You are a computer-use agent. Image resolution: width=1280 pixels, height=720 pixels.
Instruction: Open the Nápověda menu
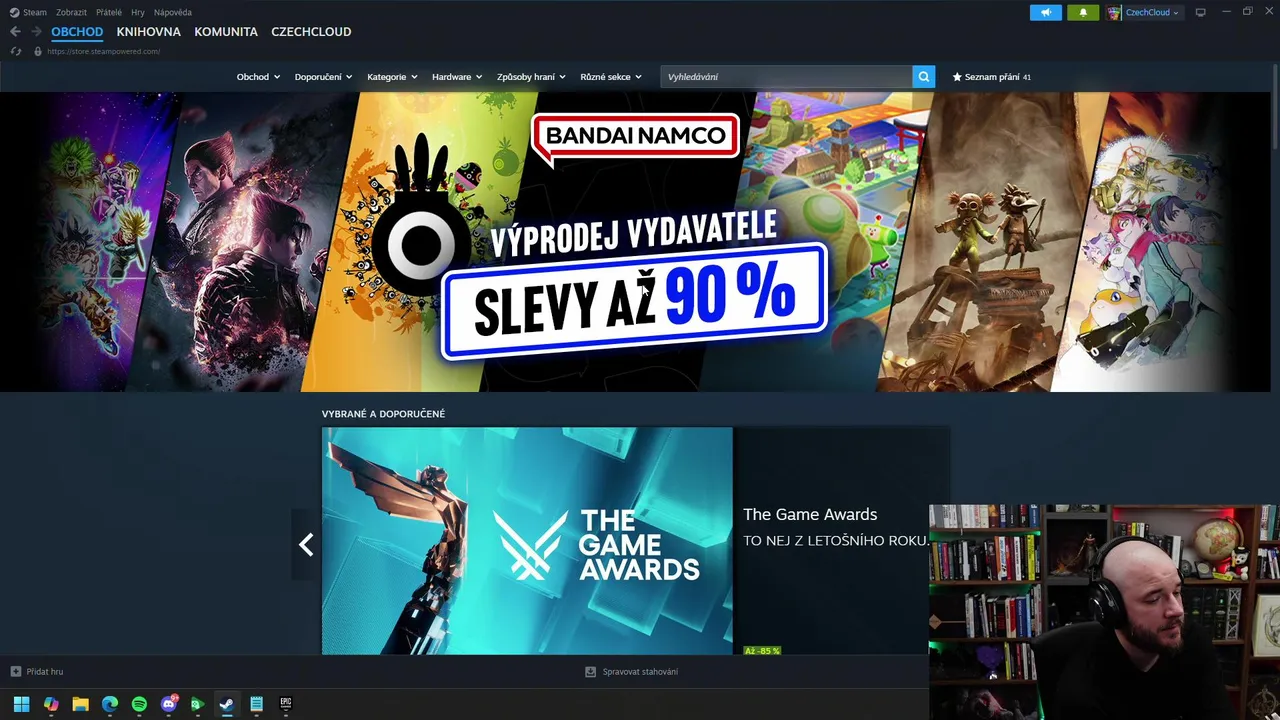[173, 13]
